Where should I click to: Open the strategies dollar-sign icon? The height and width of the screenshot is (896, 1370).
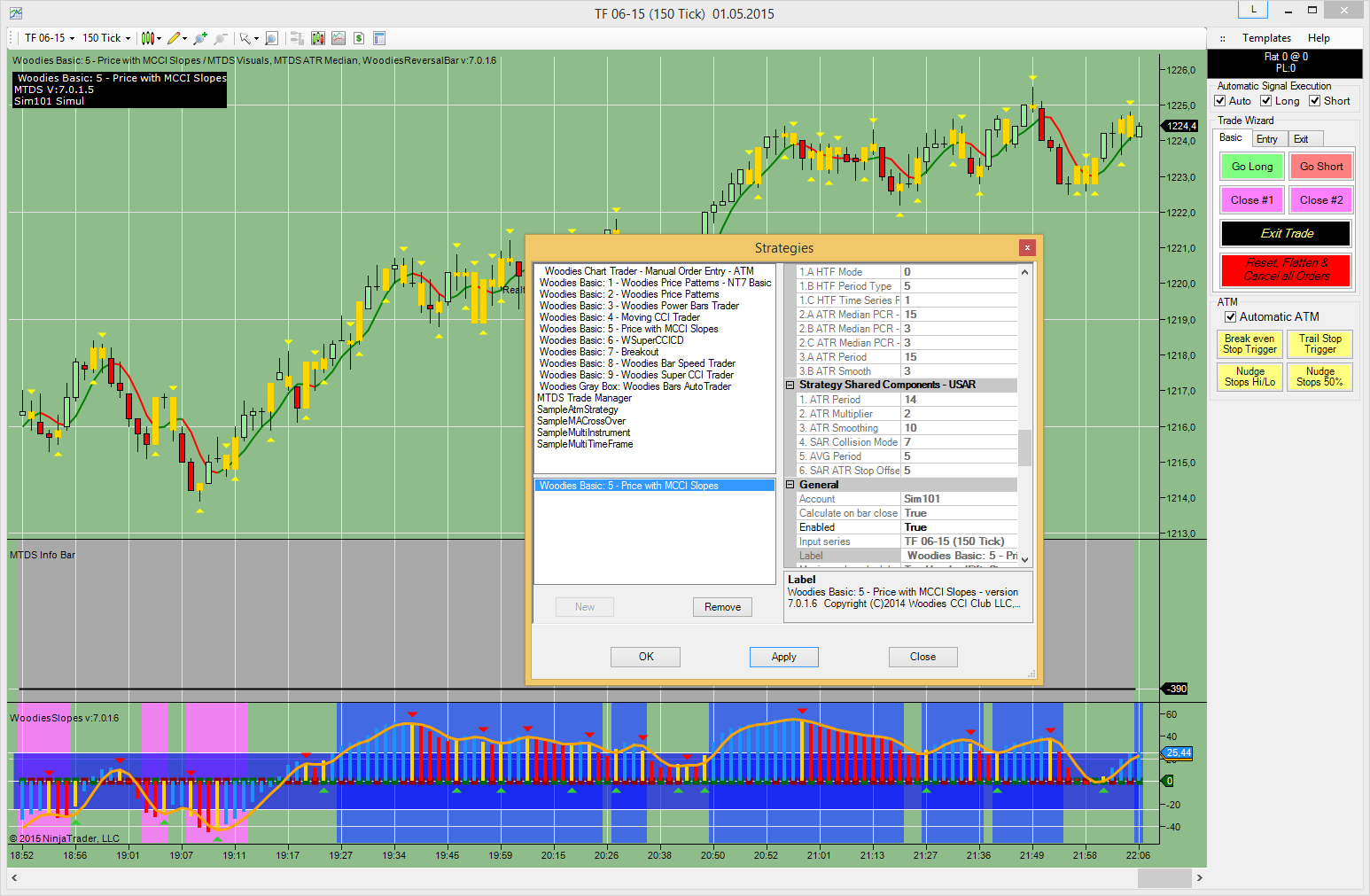point(359,38)
